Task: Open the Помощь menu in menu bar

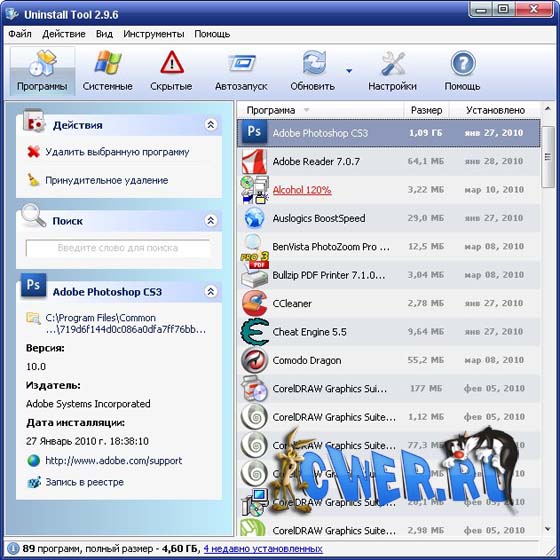Action: click(x=212, y=34)
